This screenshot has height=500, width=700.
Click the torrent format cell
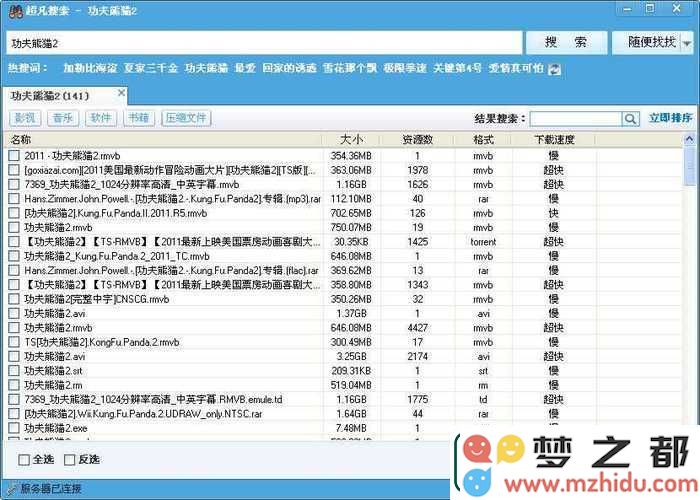tap(483, 242)
